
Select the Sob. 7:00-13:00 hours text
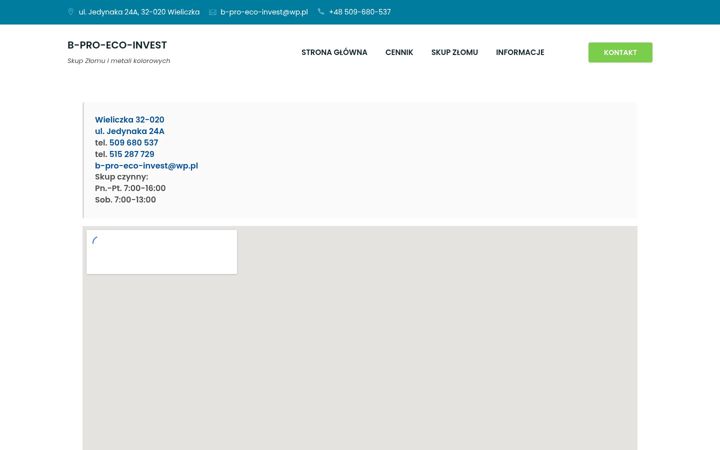pos(125,200)
